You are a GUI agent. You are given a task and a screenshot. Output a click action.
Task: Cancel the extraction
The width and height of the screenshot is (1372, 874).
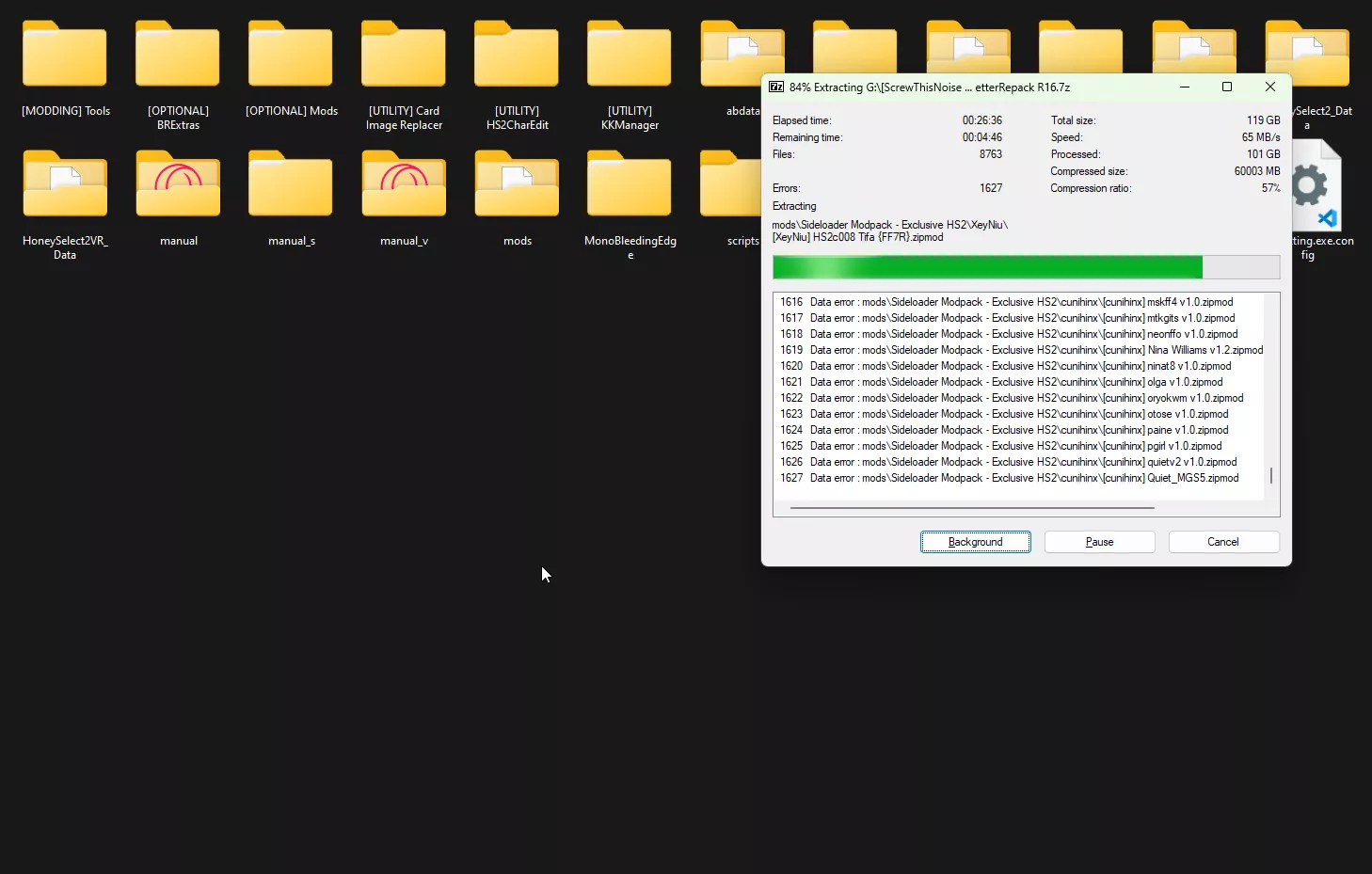tap(1223, 541)
